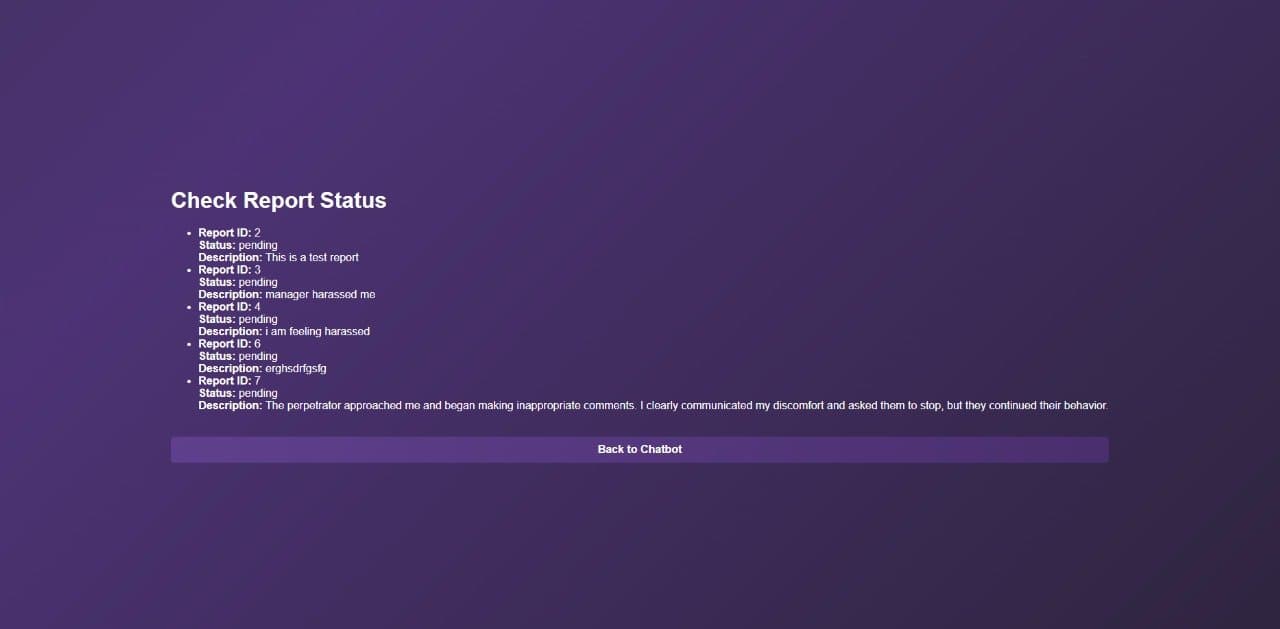Select description 'i am feeling harassed'
This screenshot has width=1280, height=629.
[317, 331]
